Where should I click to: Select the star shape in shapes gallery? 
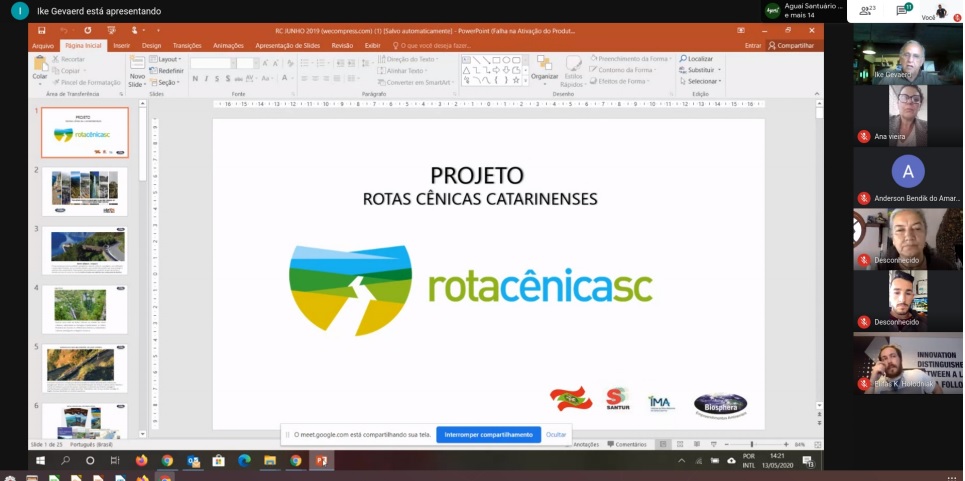coord(516,80)
